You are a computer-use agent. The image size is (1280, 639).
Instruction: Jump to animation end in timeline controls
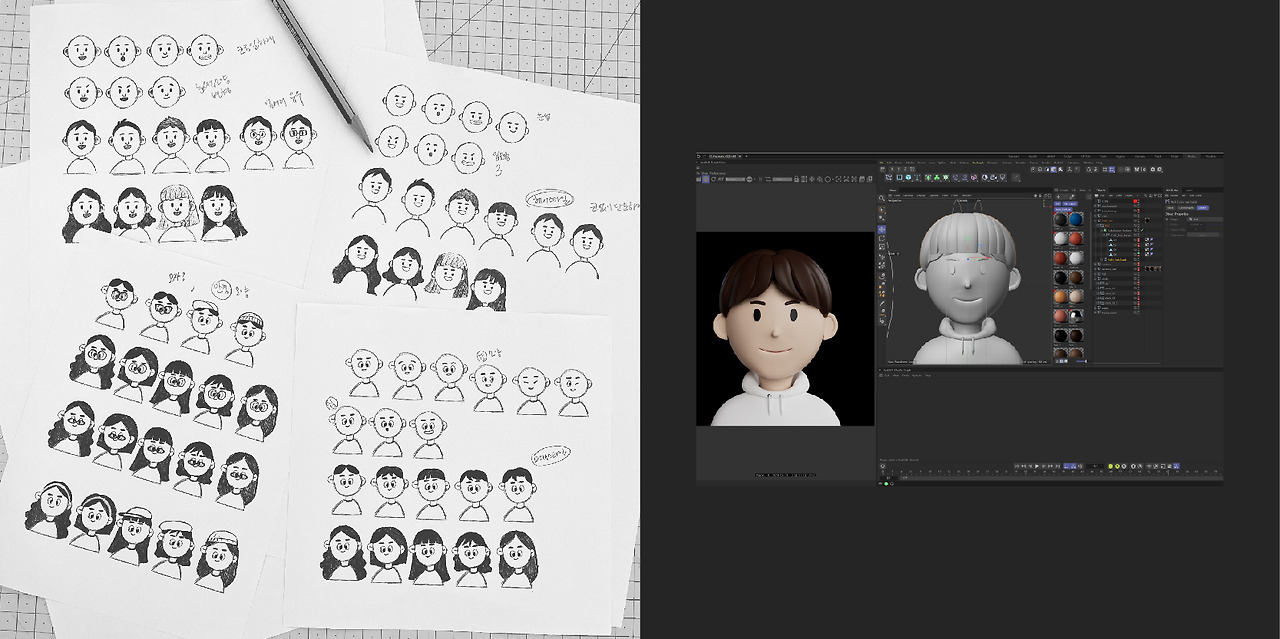(x=1058, y=466)
